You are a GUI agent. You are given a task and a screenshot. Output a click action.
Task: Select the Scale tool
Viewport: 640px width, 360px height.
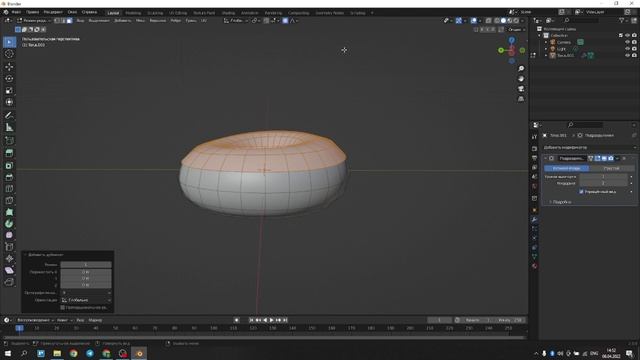[9, 90]
